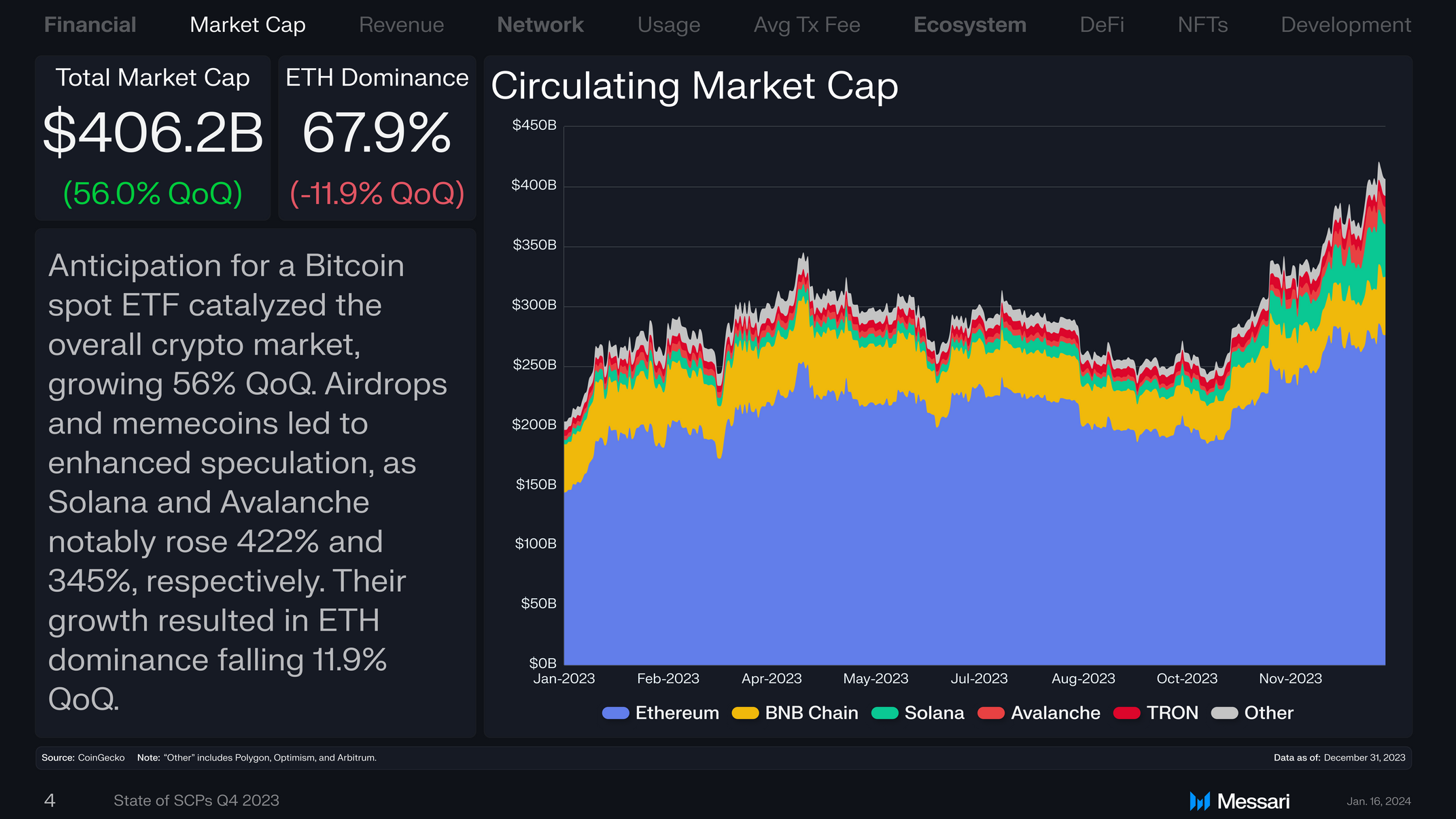Click the Feb-2023 x-axis label

[x=668, y=679]
